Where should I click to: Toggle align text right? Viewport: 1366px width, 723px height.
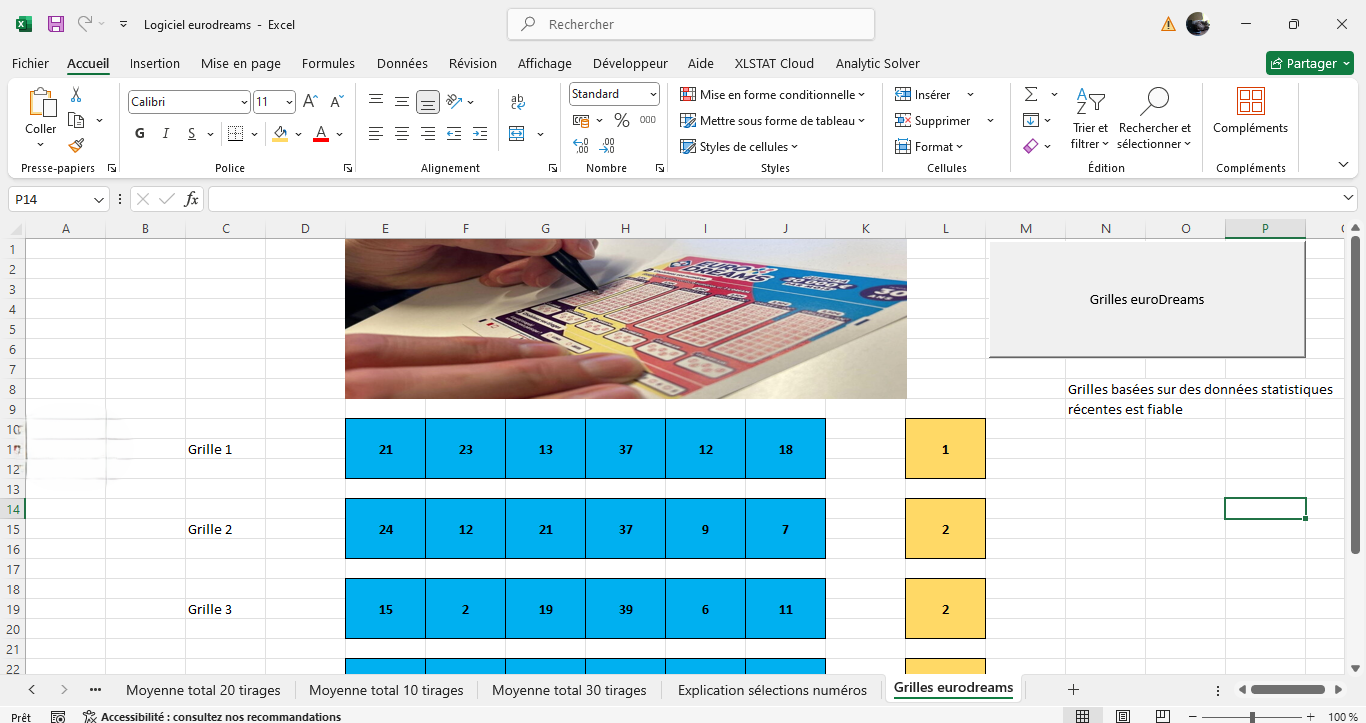pyautogui.click(x=428, y=133)
